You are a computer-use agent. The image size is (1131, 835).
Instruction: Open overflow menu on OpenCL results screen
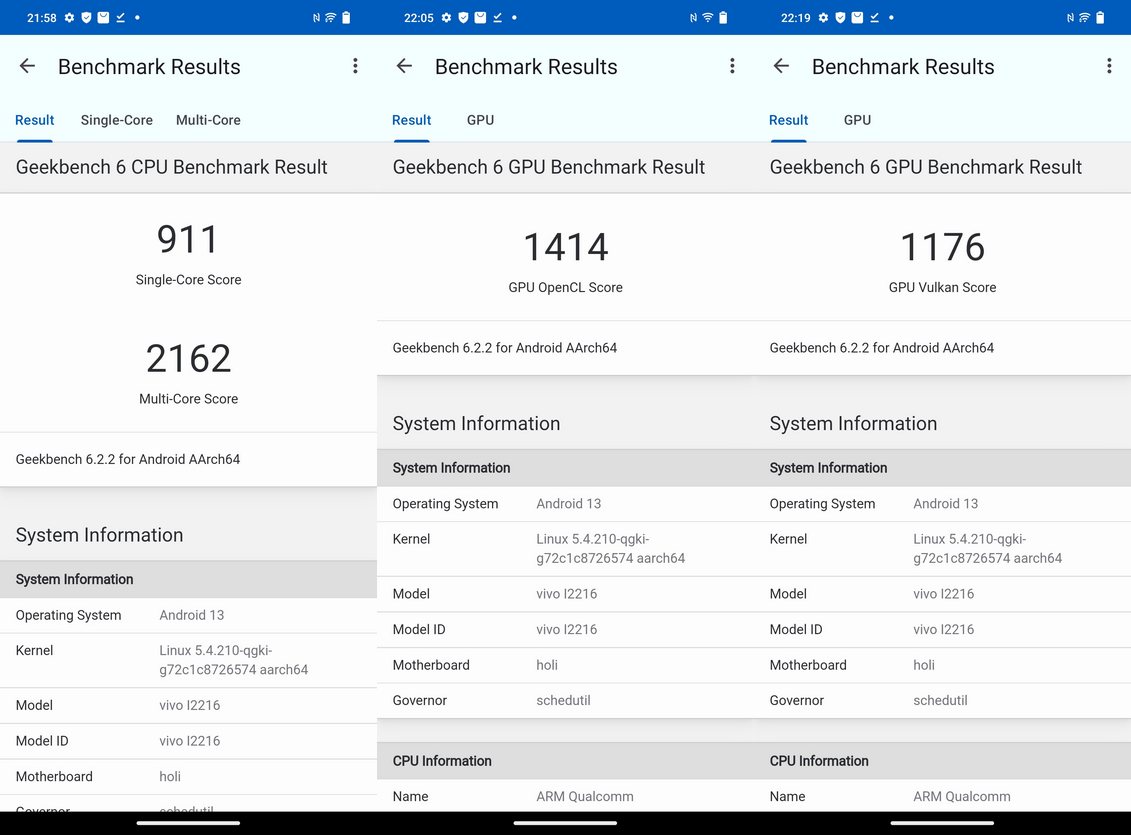coord(732,66)
